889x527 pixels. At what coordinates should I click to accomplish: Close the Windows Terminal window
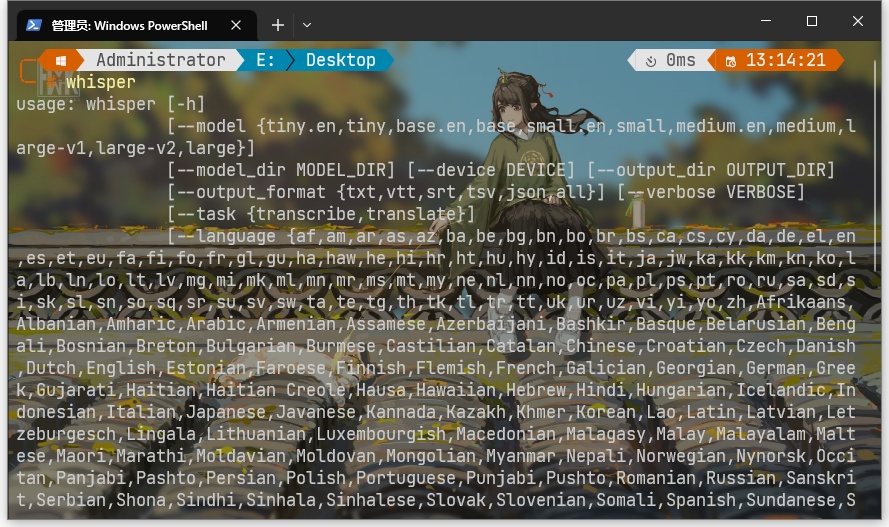[x=858, y=21]
